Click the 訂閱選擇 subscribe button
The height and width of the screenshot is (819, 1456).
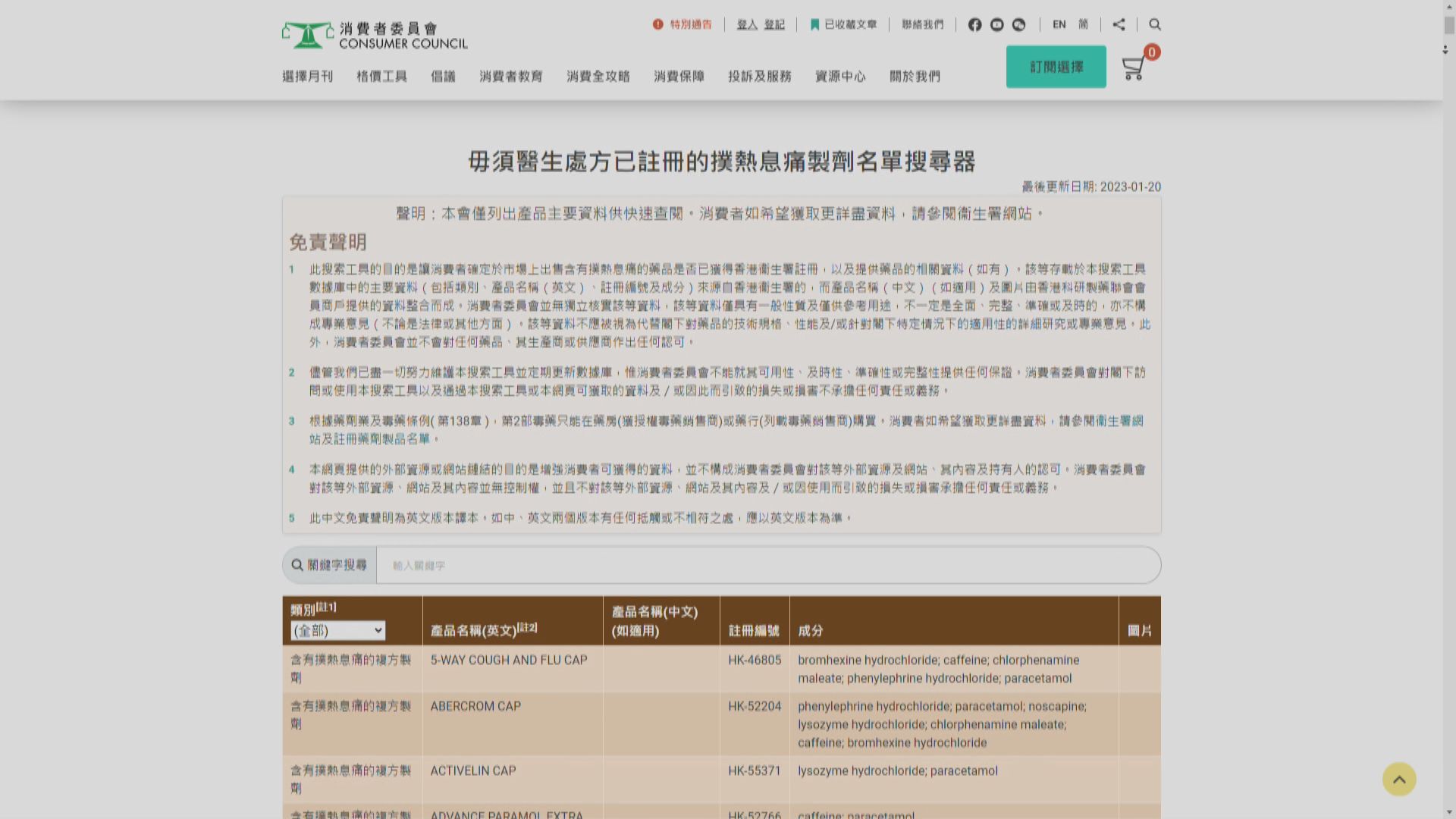point(1056,67)
